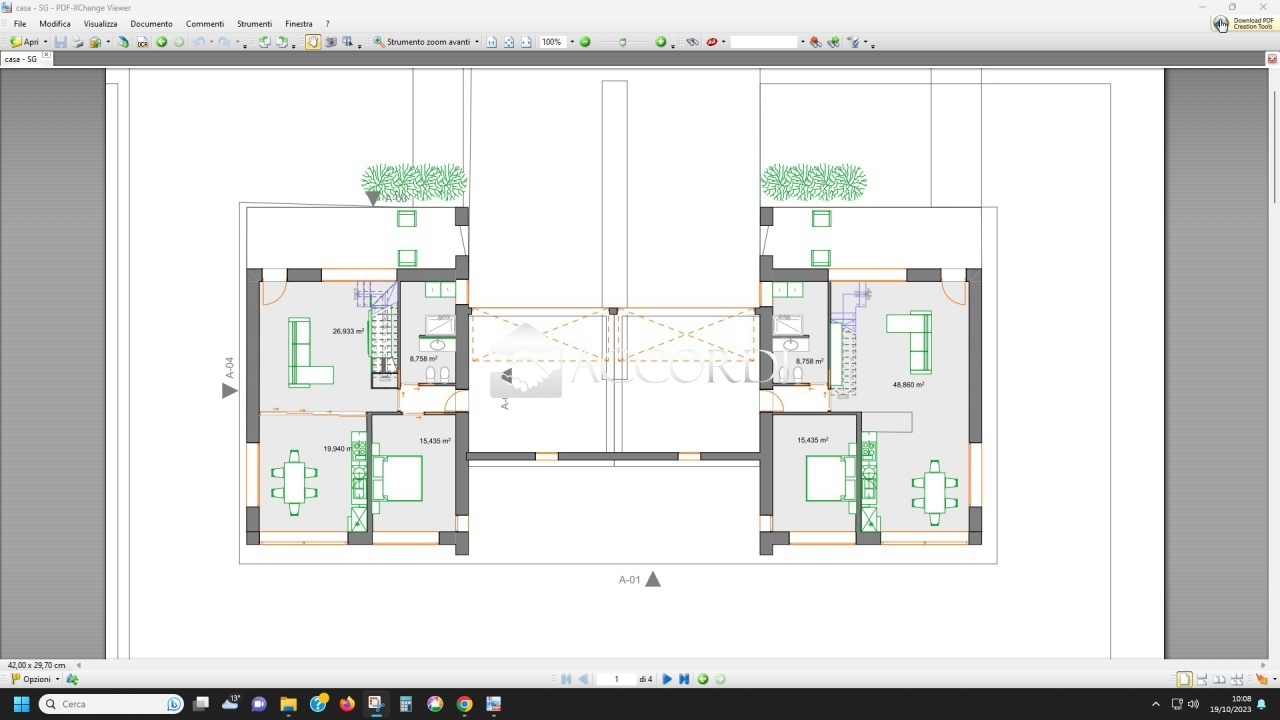
Task: Click the red stamp tool icon
Action: click(x=712, y=42)
